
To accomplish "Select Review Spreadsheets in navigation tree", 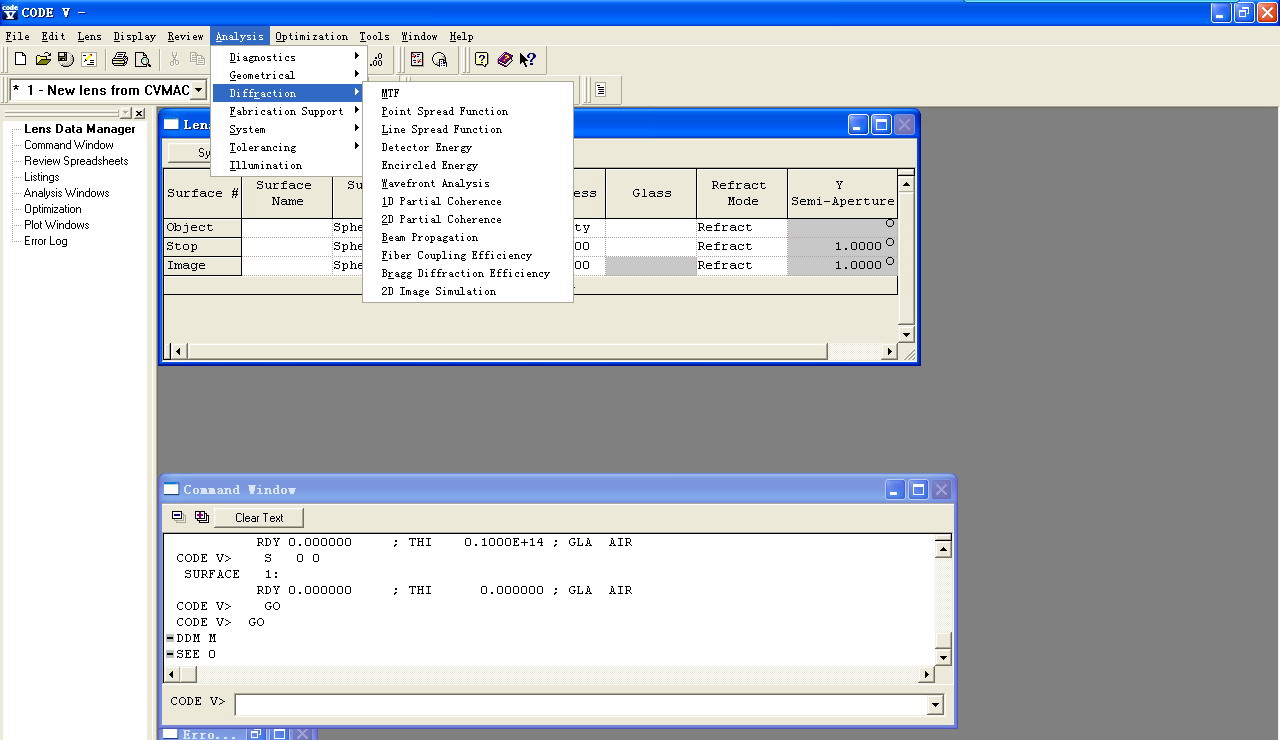I will pyautogui.click(x=76, y=161).
